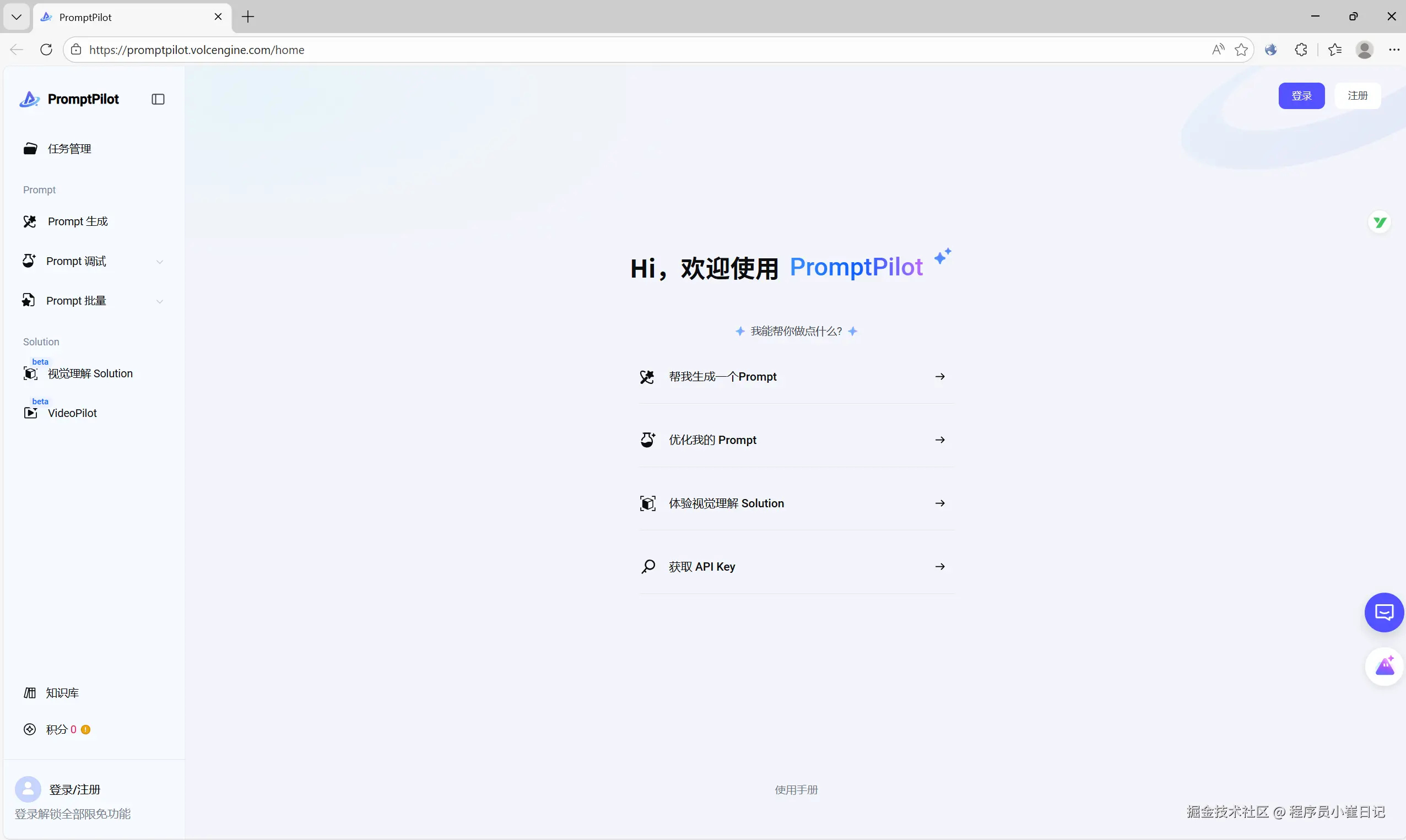
Task: Click arrow beside 体验视觉理解 Solution
Action: (x=939, y=503)
